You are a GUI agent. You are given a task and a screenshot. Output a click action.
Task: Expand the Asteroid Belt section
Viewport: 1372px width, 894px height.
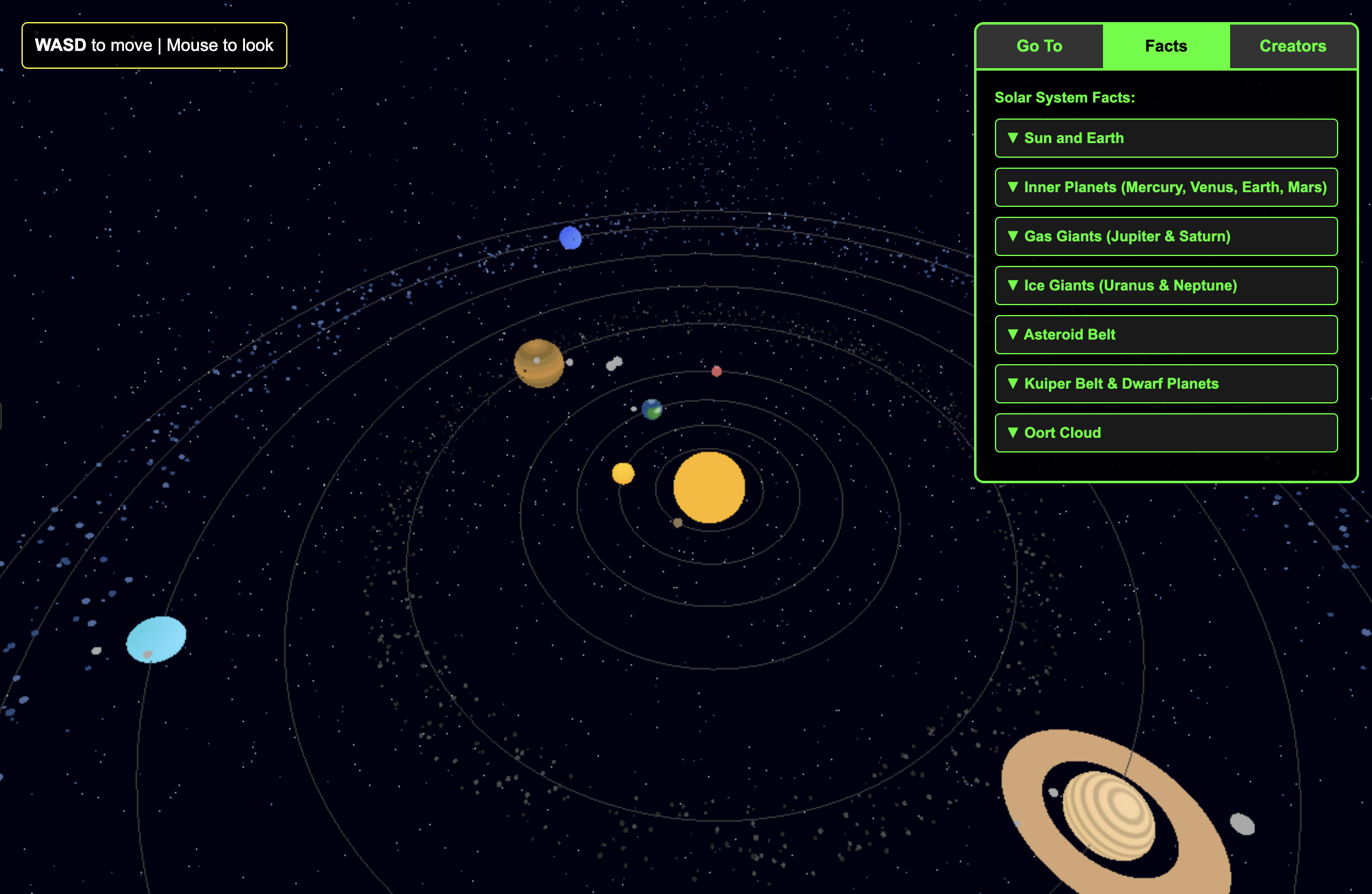pyautogui.click(x=1166, y=335)
